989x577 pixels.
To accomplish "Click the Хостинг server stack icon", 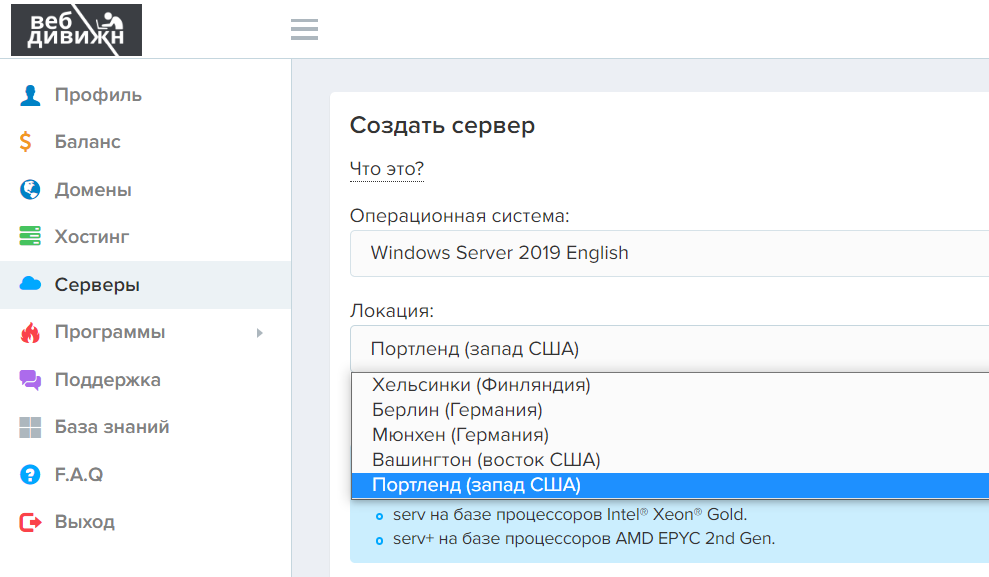I will pos(30,237).
